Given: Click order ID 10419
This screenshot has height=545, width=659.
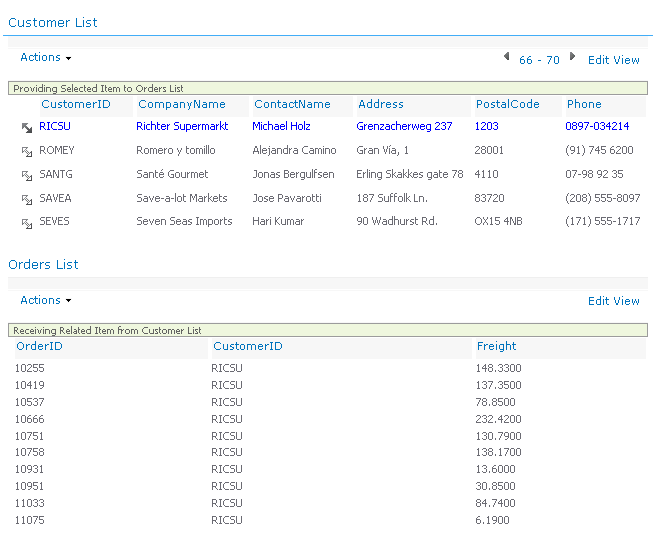Looking at the screenshot, I should (x=29, y=385).
